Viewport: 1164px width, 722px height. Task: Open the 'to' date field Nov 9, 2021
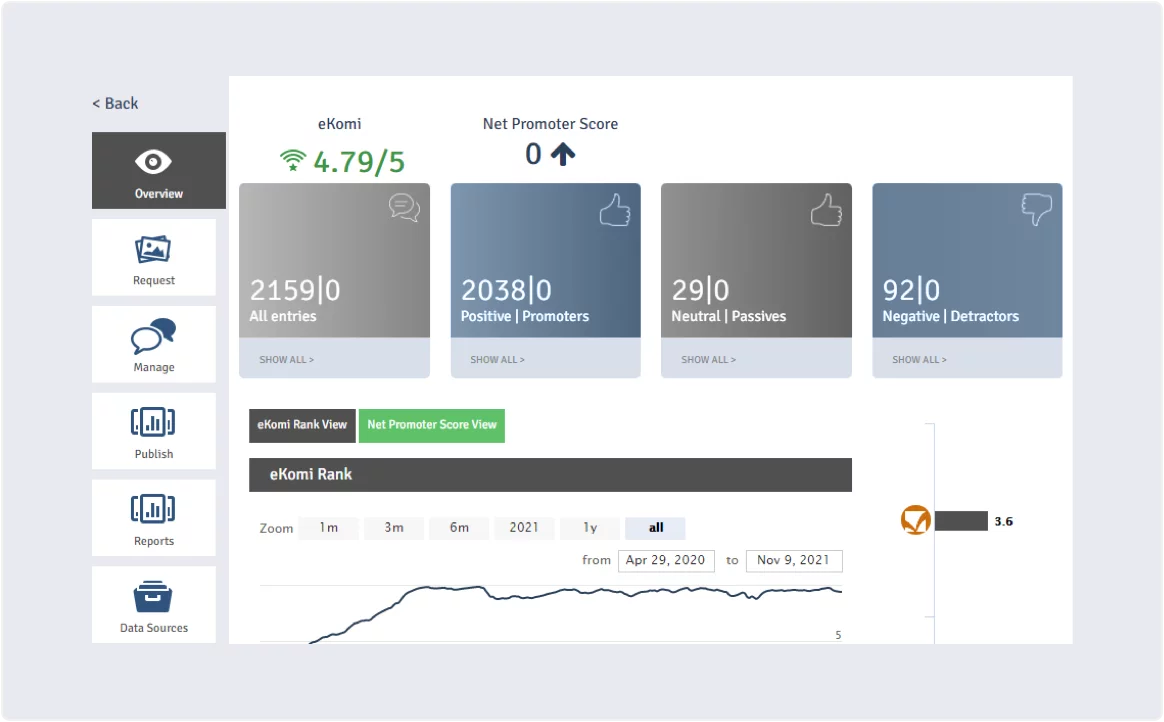pos(794,560)
